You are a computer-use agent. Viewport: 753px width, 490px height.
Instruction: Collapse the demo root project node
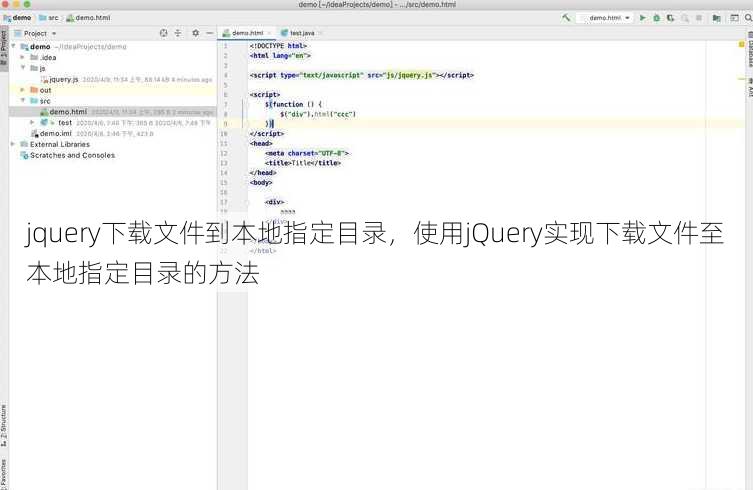[13, 46]
